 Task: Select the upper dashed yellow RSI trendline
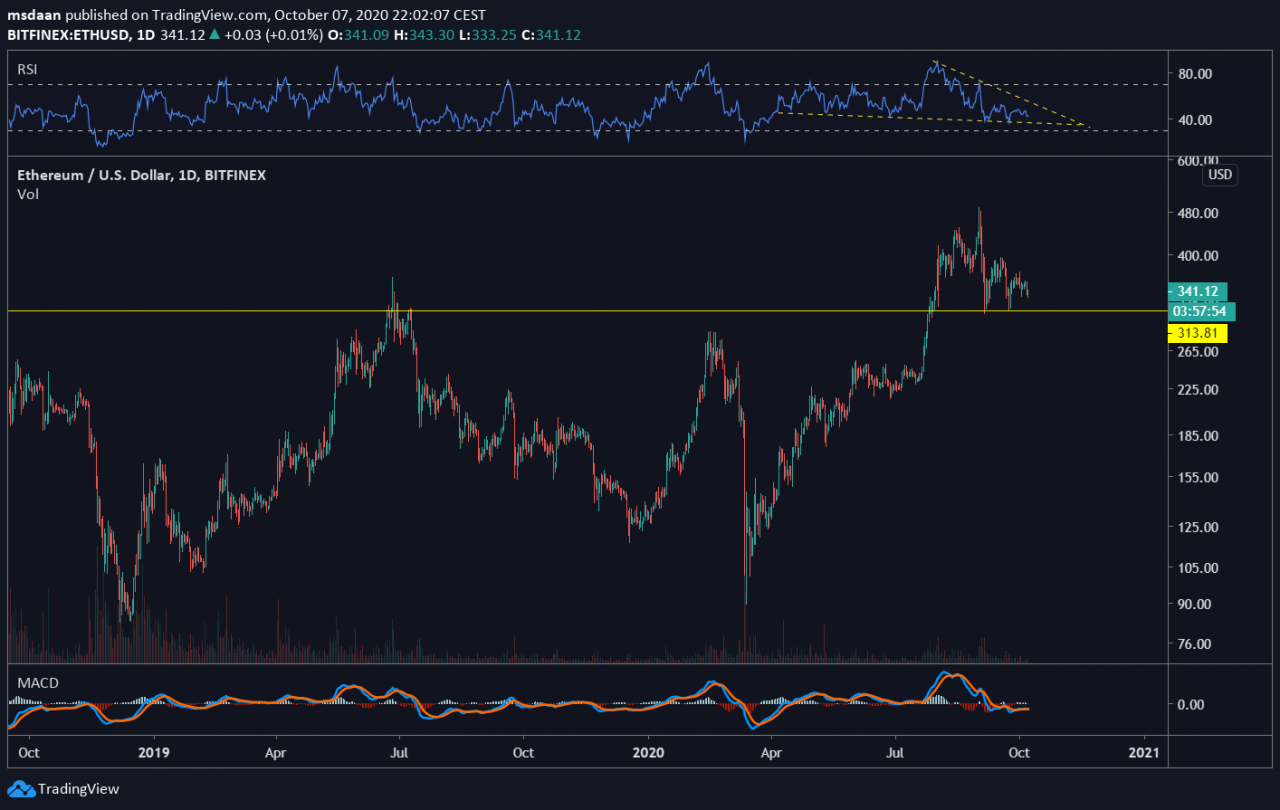tap(1010, 94)
